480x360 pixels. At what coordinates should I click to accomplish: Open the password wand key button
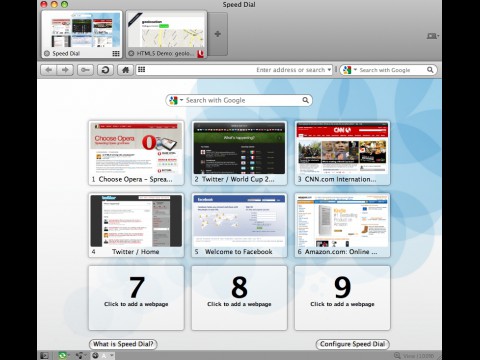tap(85, 70)
